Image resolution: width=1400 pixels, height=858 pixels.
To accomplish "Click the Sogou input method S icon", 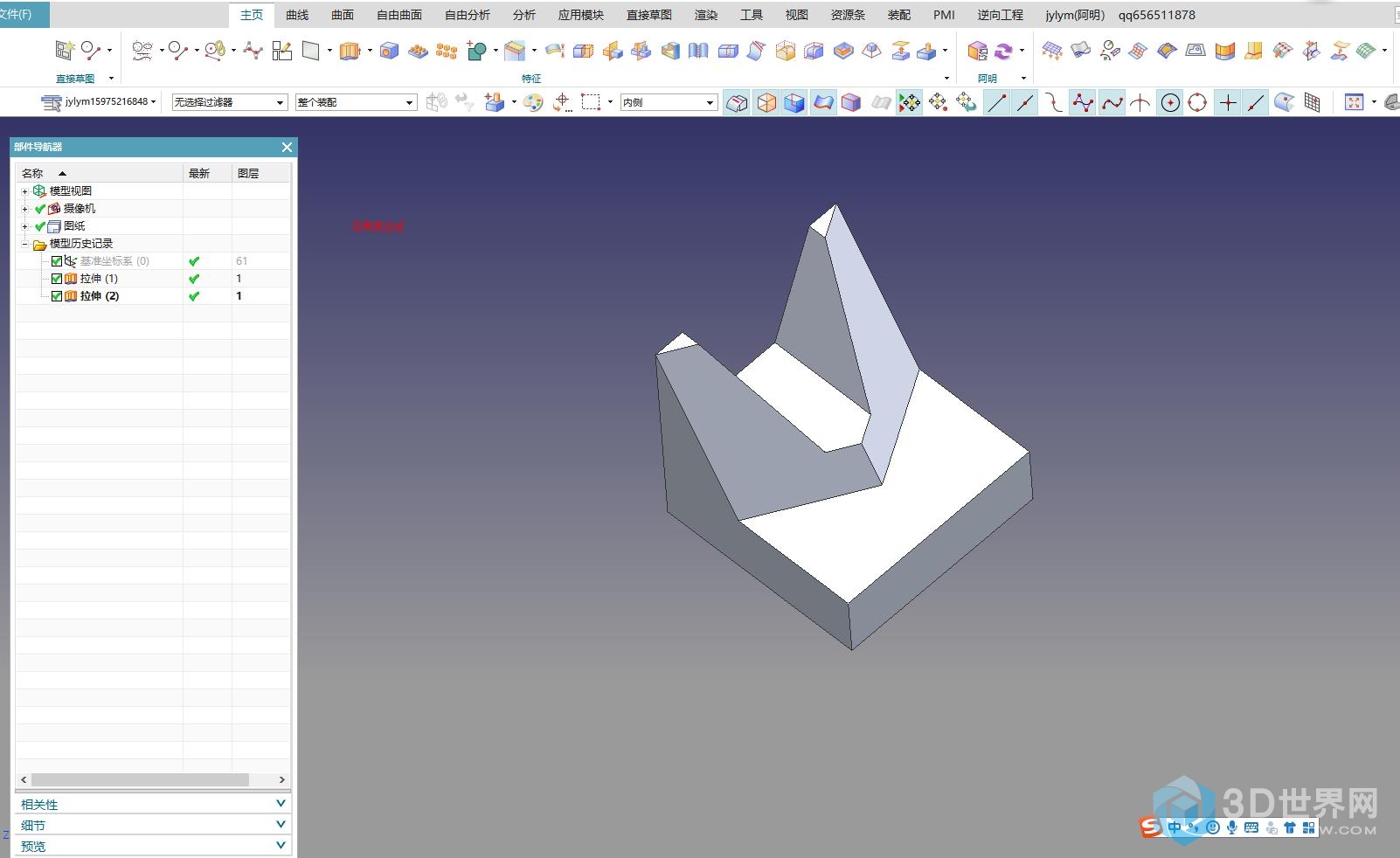I will pyautogui.click(x=1152, y=827).
